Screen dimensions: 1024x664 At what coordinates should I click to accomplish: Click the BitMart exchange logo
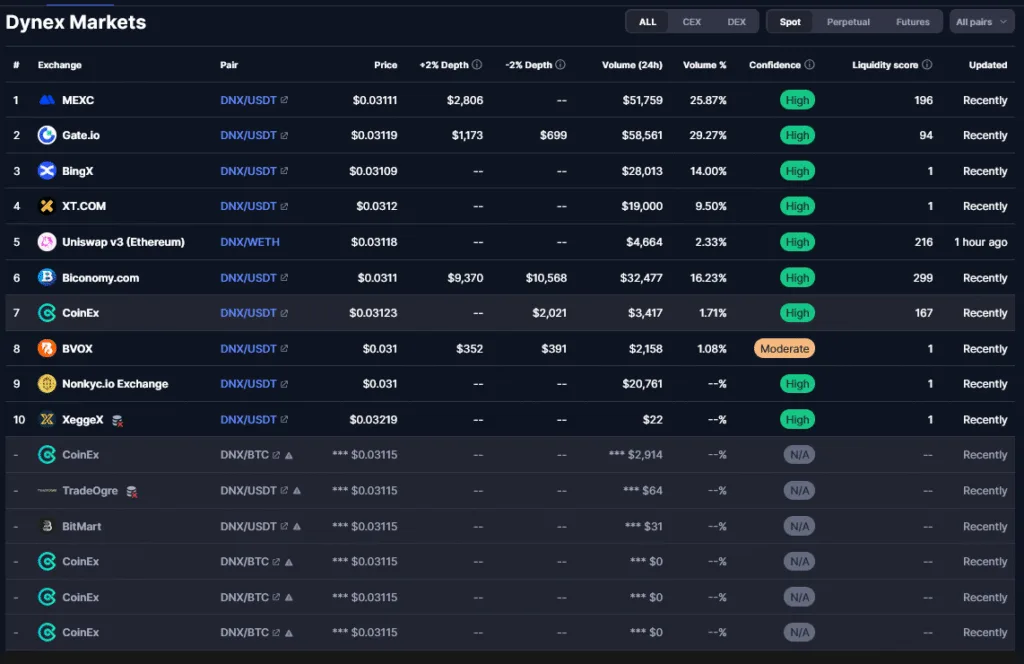(x=47, y=526)
